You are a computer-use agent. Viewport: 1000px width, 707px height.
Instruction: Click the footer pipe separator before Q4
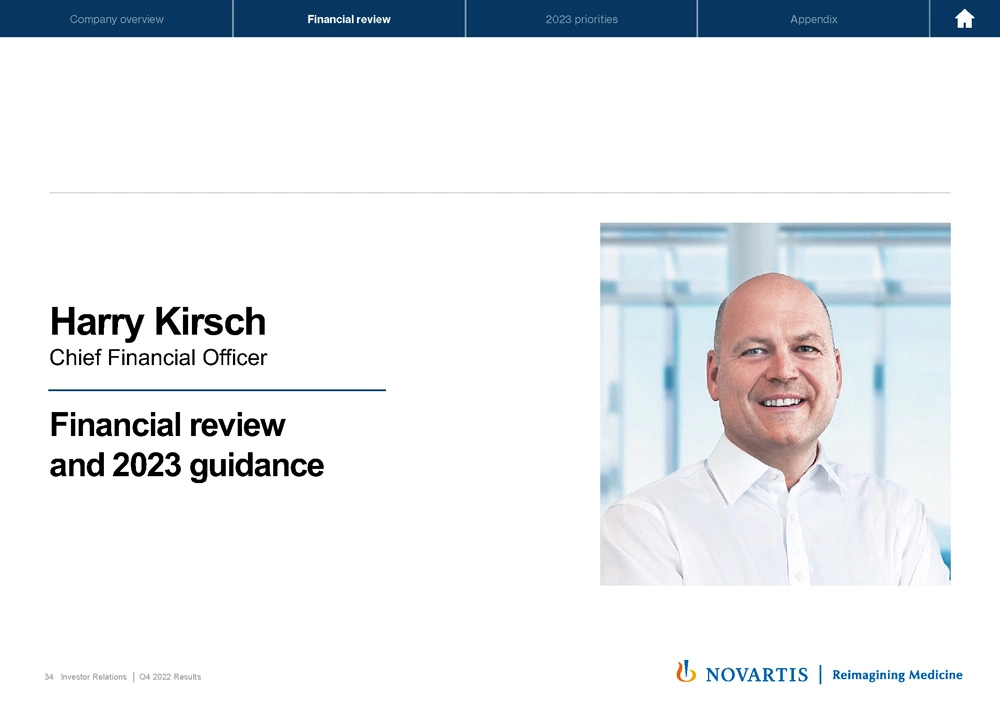click(x=133, y=677)
